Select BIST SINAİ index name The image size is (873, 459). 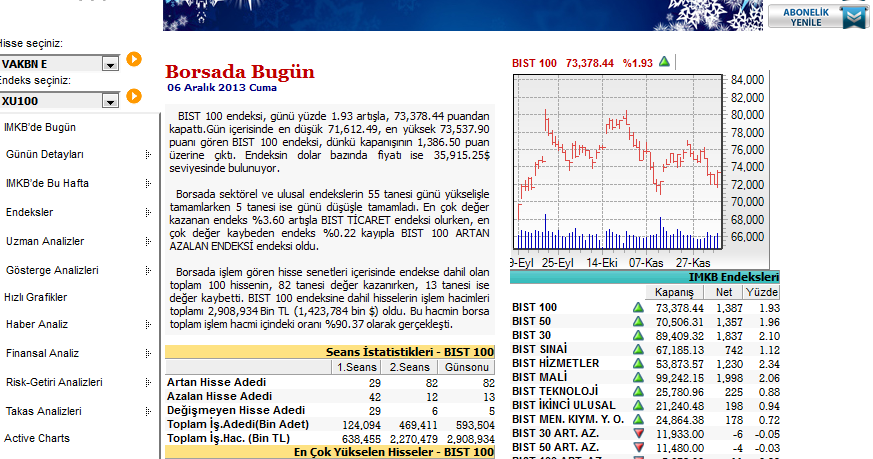(x=540, y=349)
